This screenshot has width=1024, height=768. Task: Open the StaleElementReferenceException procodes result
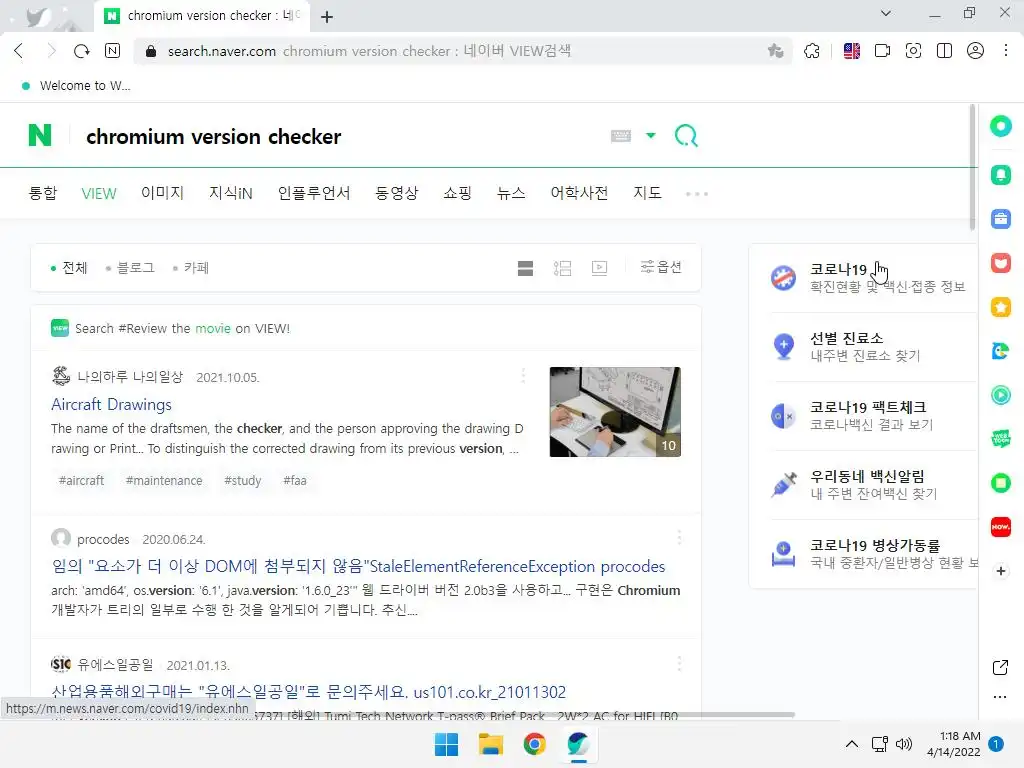(x=358, y=566)
